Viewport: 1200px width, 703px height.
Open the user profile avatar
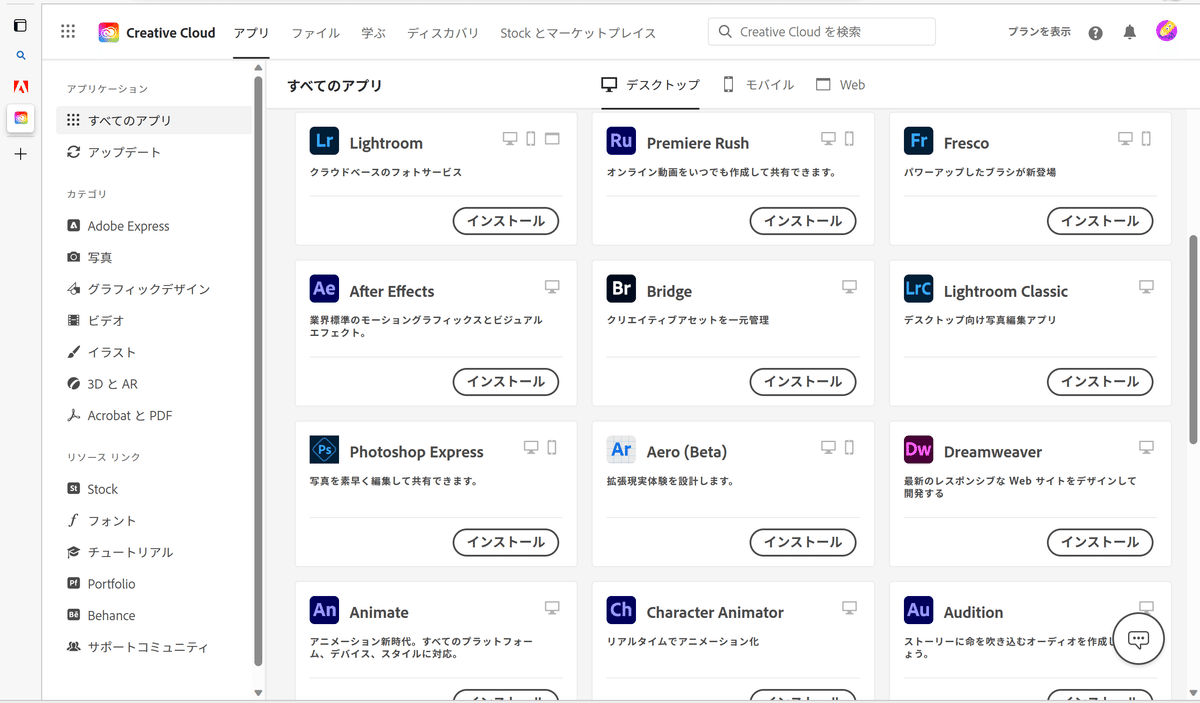pos(1166,32)
